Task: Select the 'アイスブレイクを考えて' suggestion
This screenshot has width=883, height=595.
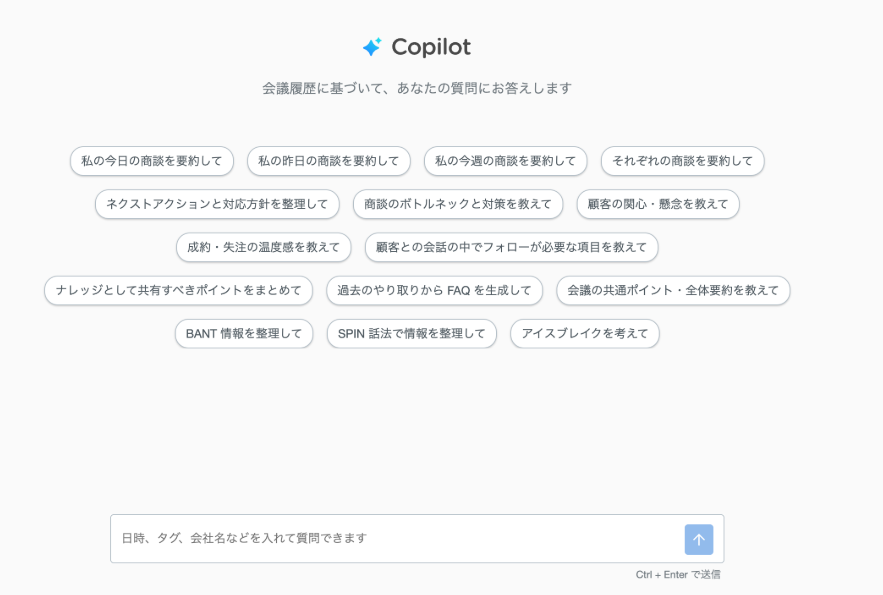Action: pos(585,334)
